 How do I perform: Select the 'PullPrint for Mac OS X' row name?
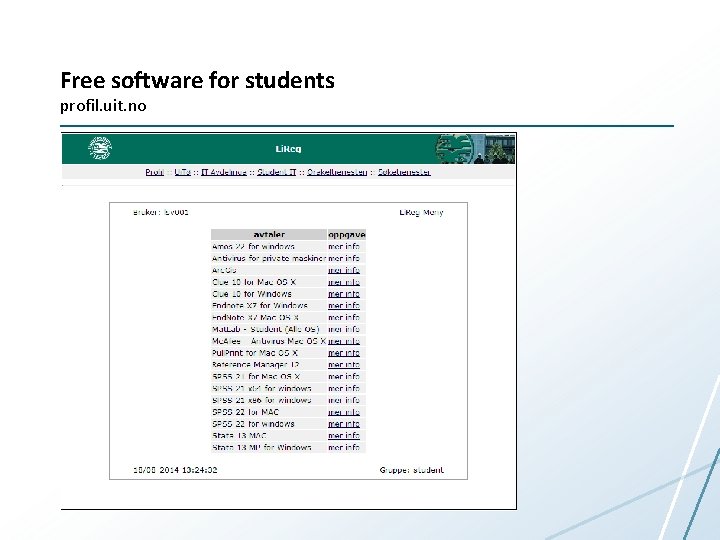point(255,353)
